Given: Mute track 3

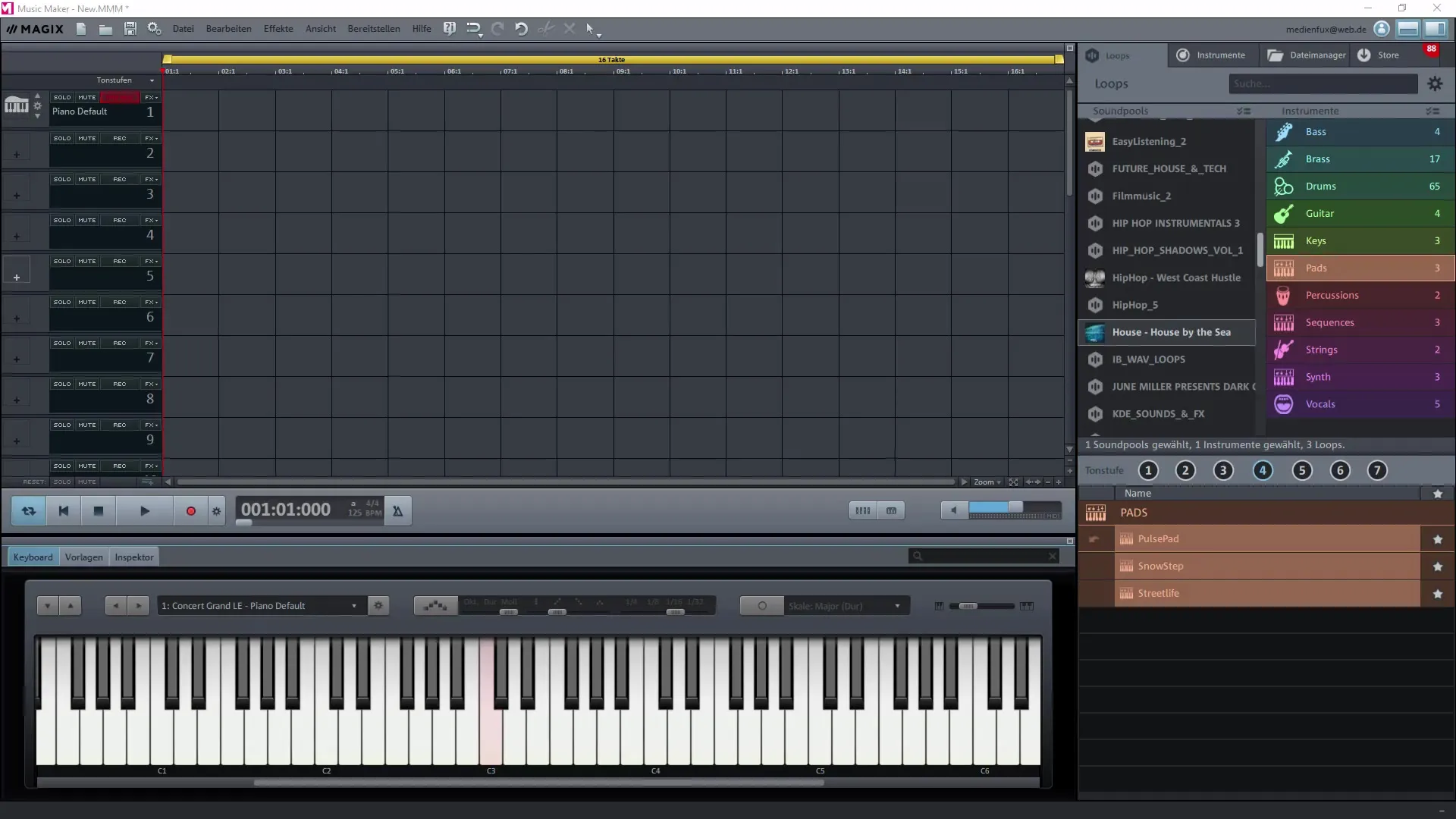Looking at the screenshot, I should click(x=87, y=179).
